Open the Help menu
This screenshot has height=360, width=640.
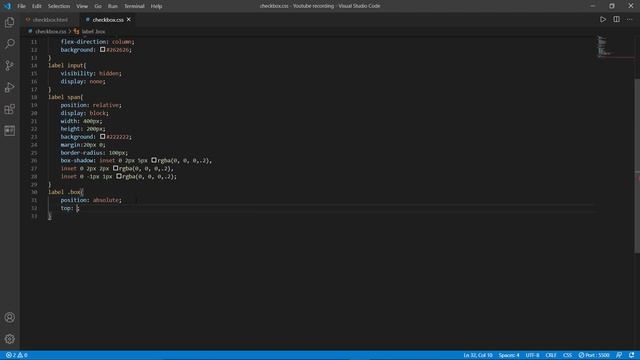click(156, 6)
